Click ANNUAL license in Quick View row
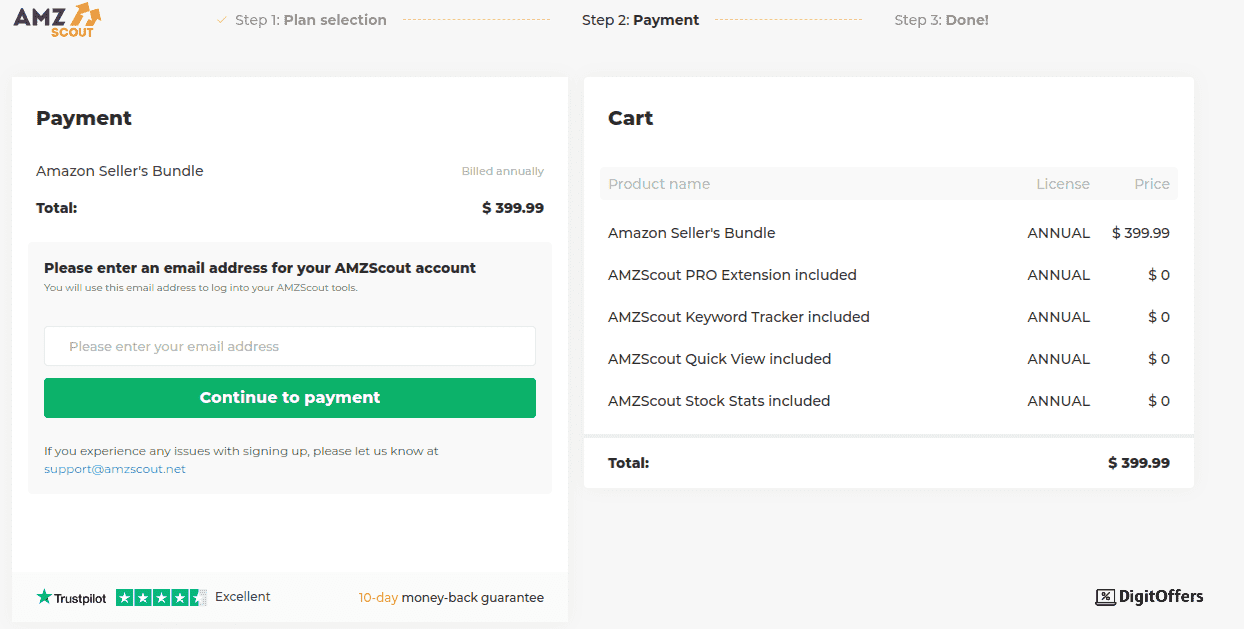1244x629 pixels. point(1059,359)
